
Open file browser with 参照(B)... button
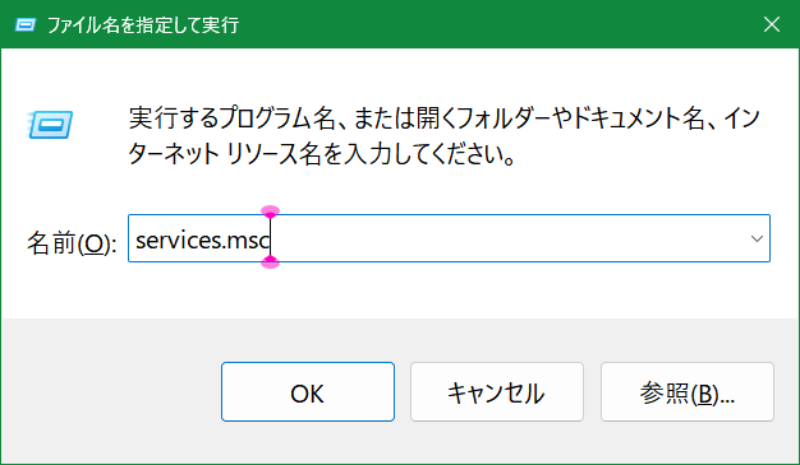pos(687,393)
